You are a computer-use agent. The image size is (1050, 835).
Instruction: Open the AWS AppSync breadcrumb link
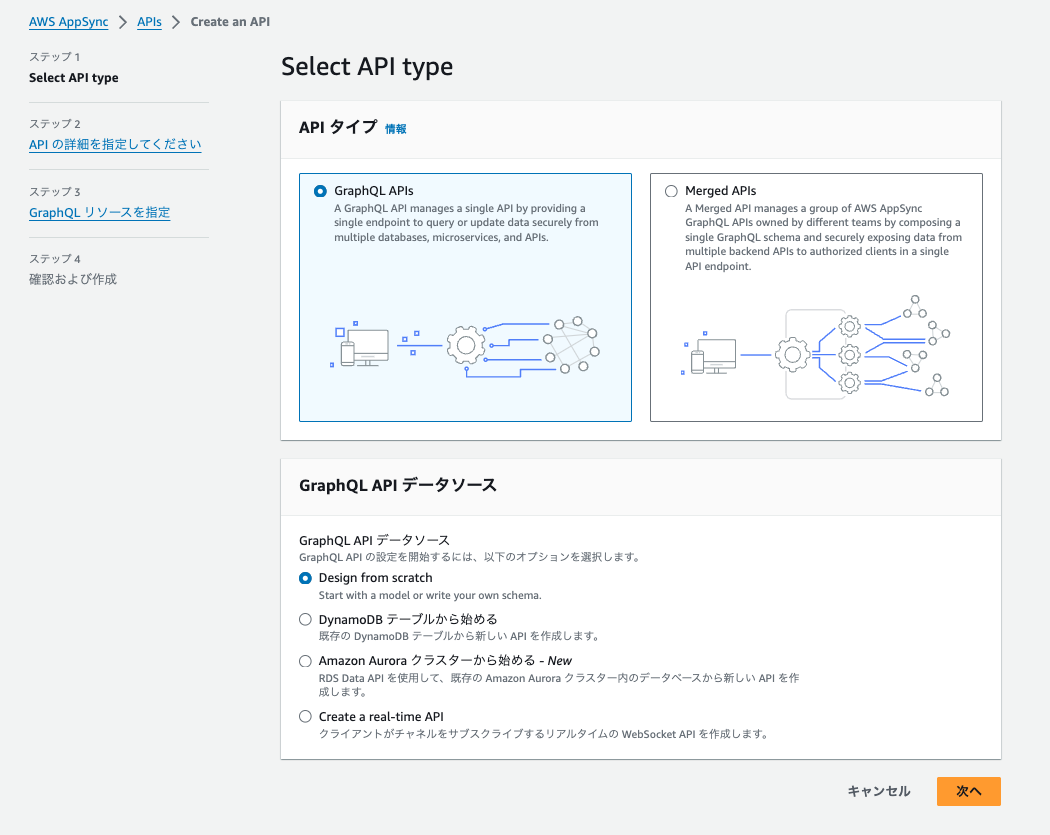tap(68, 21)
